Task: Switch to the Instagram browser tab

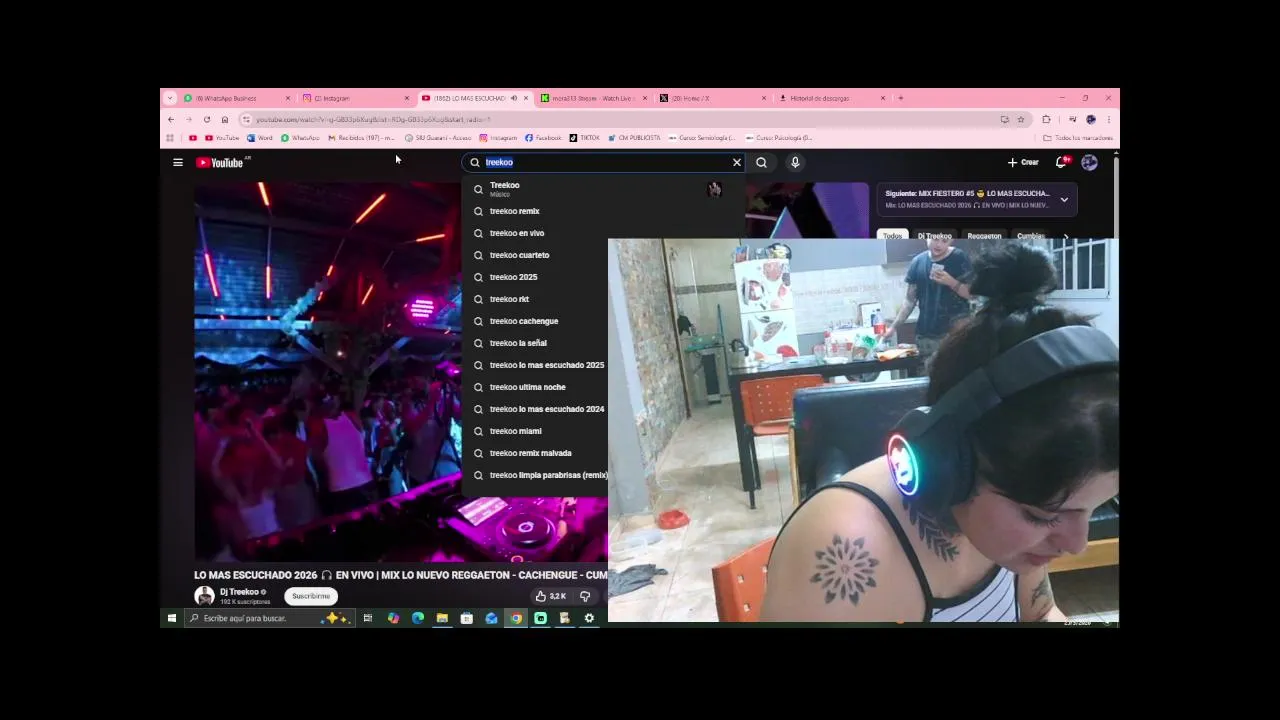Action: pyautogui.click(x=355, y=98)
